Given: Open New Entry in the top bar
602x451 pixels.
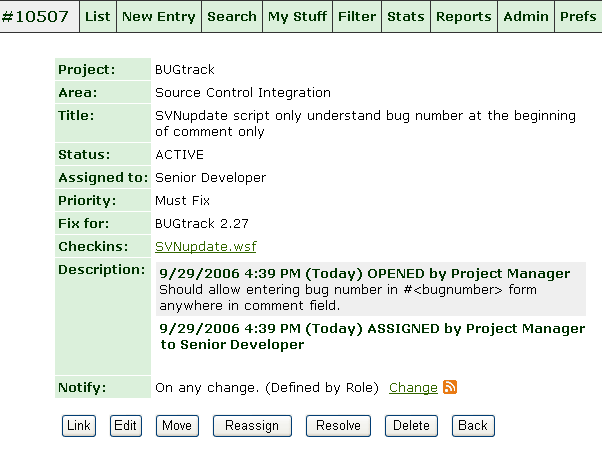Looking at the screenshot, I should coord(159,16).
